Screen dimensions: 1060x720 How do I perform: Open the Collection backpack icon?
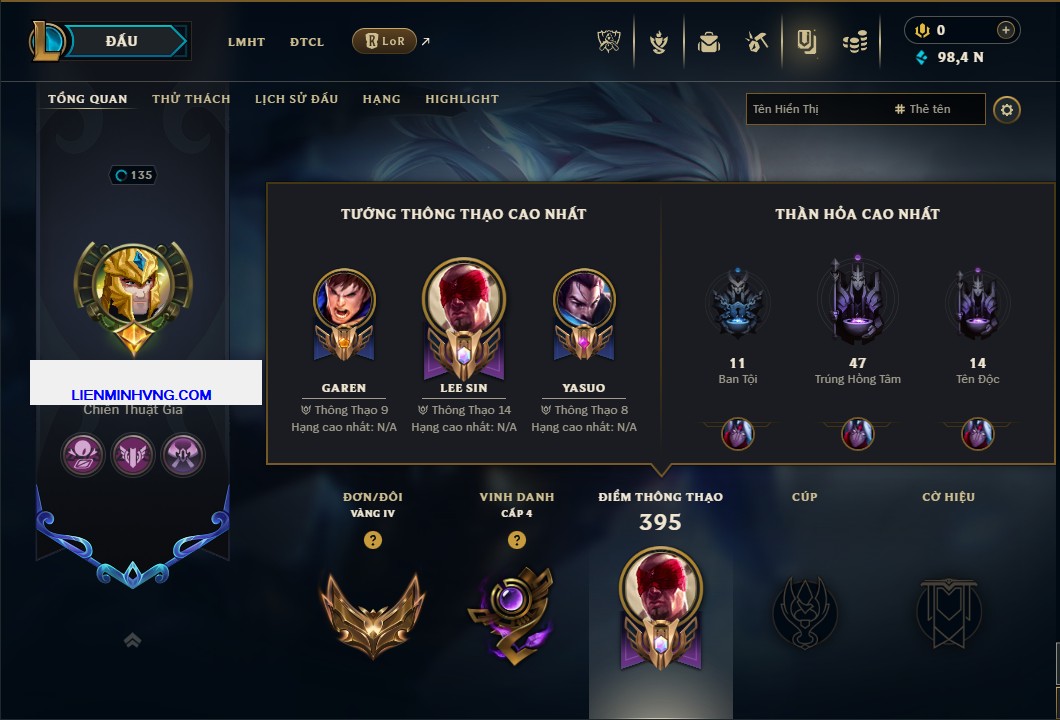(708, 42)
